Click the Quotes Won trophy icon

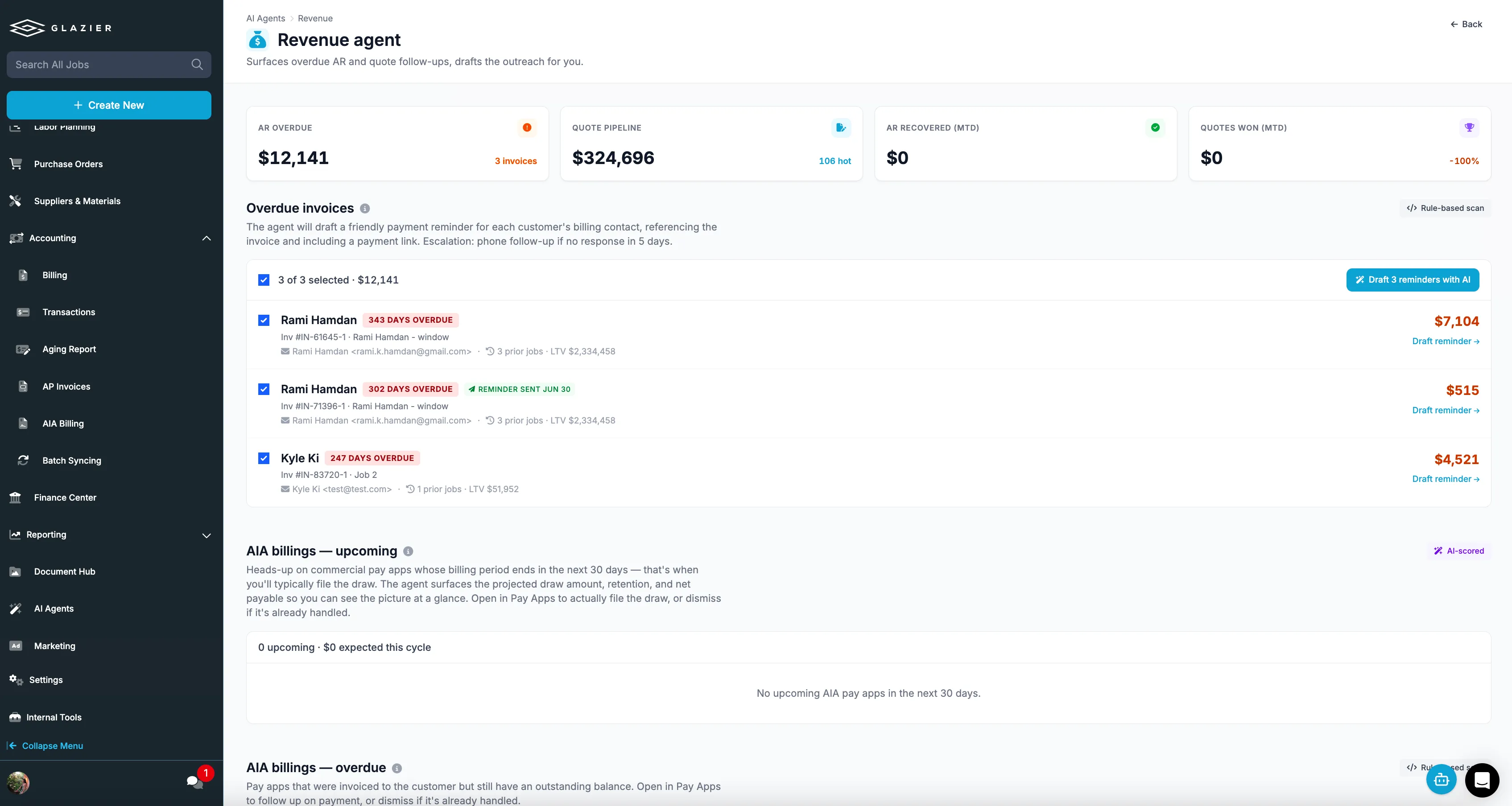pos(1469,127)
